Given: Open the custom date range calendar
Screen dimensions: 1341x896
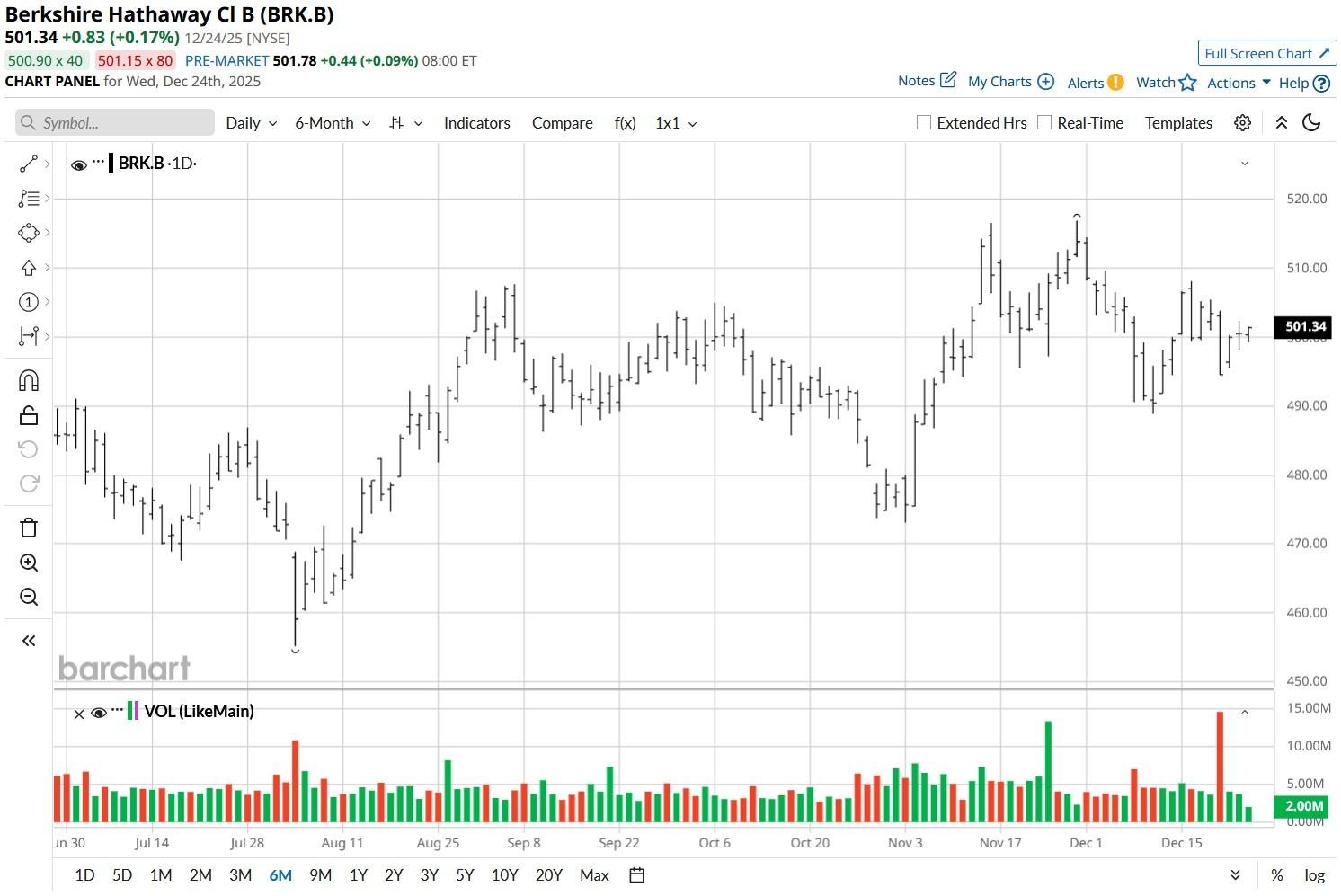Looking at the screenshot, I should (636, 875).
